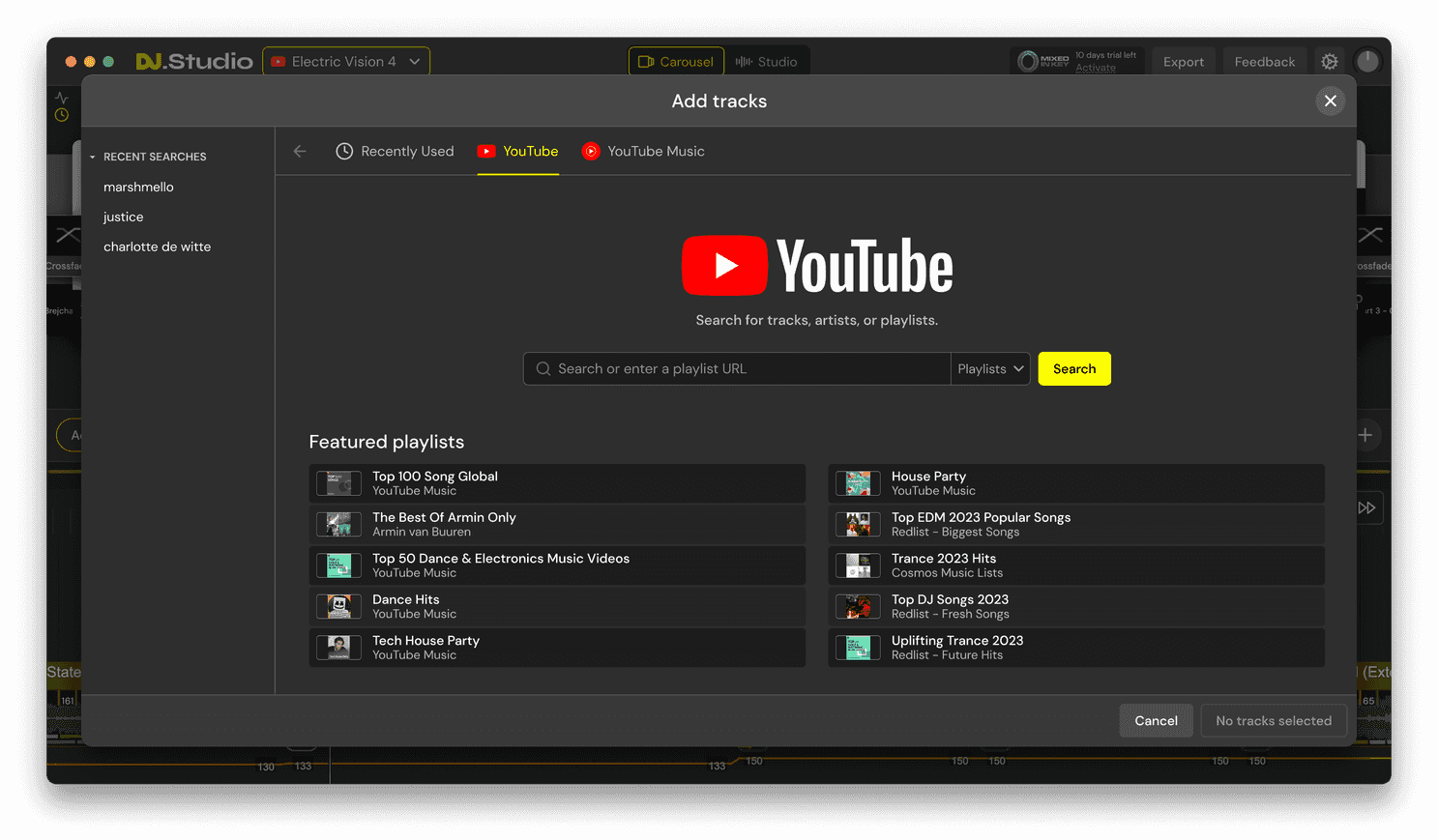Viewport: 1438px width, 840px height.
Task: Switch to the Recently Used tab
Action: pos(395,151)
